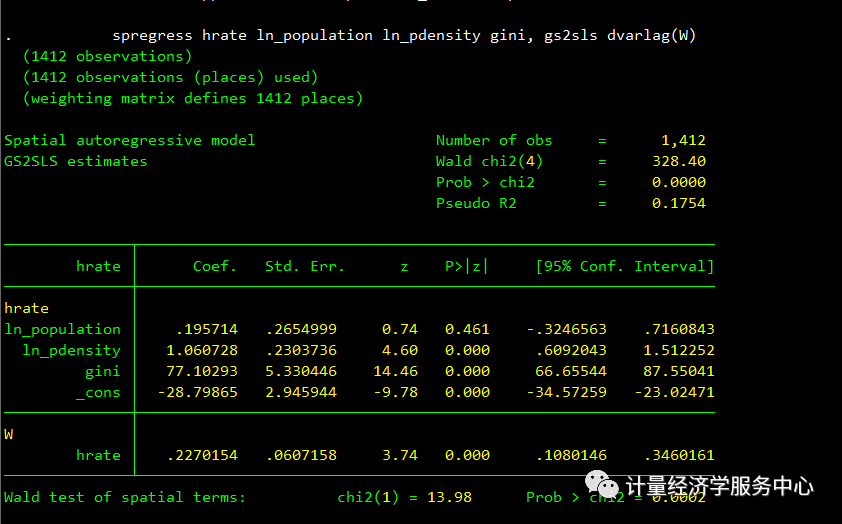Viewport: 842px width, 524px height.
Task: Click the "W" spatial lag section label
Action: [9, 434]
